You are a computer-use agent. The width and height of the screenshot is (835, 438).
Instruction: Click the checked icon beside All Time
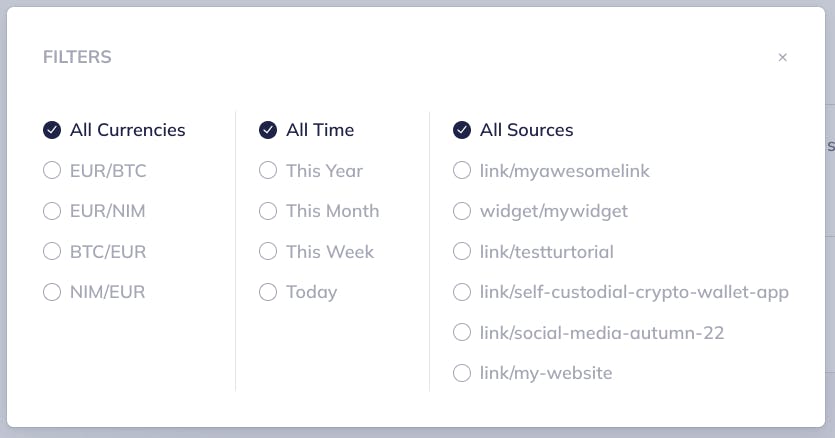pos(268,130)
